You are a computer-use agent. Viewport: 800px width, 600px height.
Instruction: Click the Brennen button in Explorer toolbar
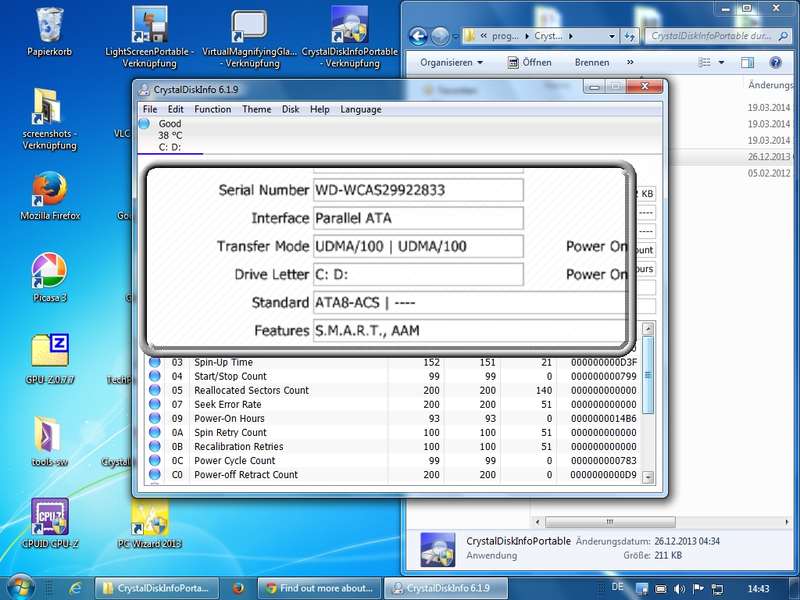(592, 62)
